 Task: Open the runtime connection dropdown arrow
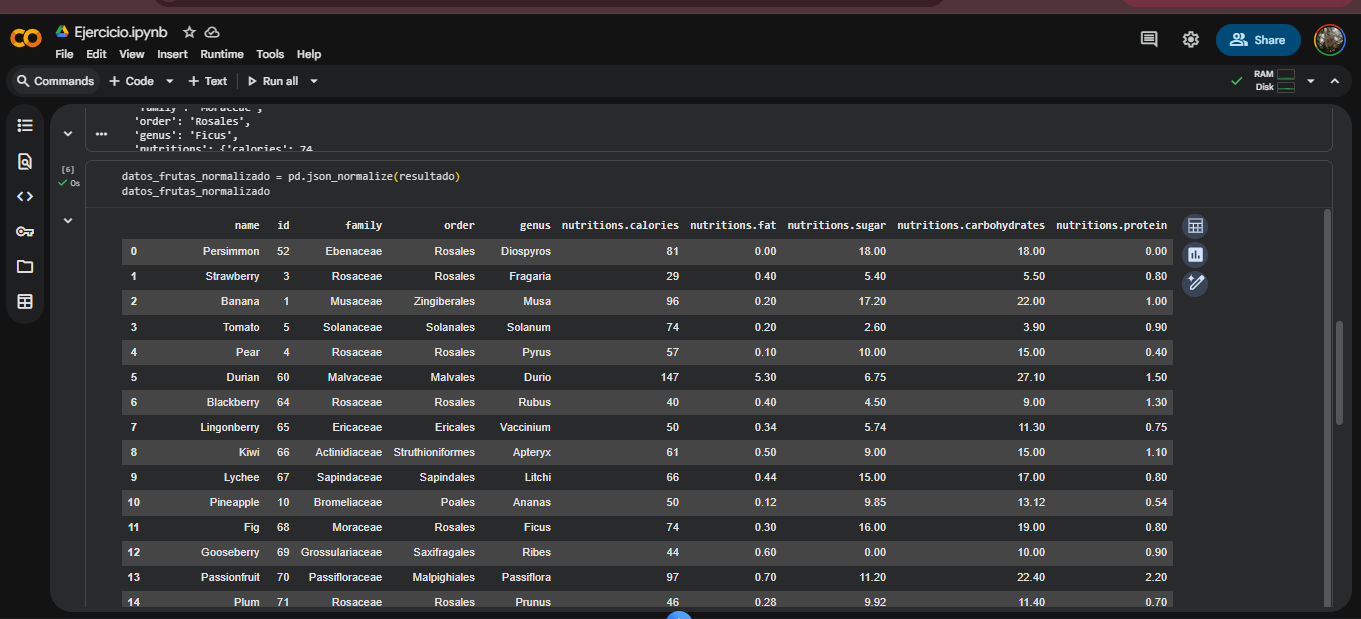(1310, 81)
